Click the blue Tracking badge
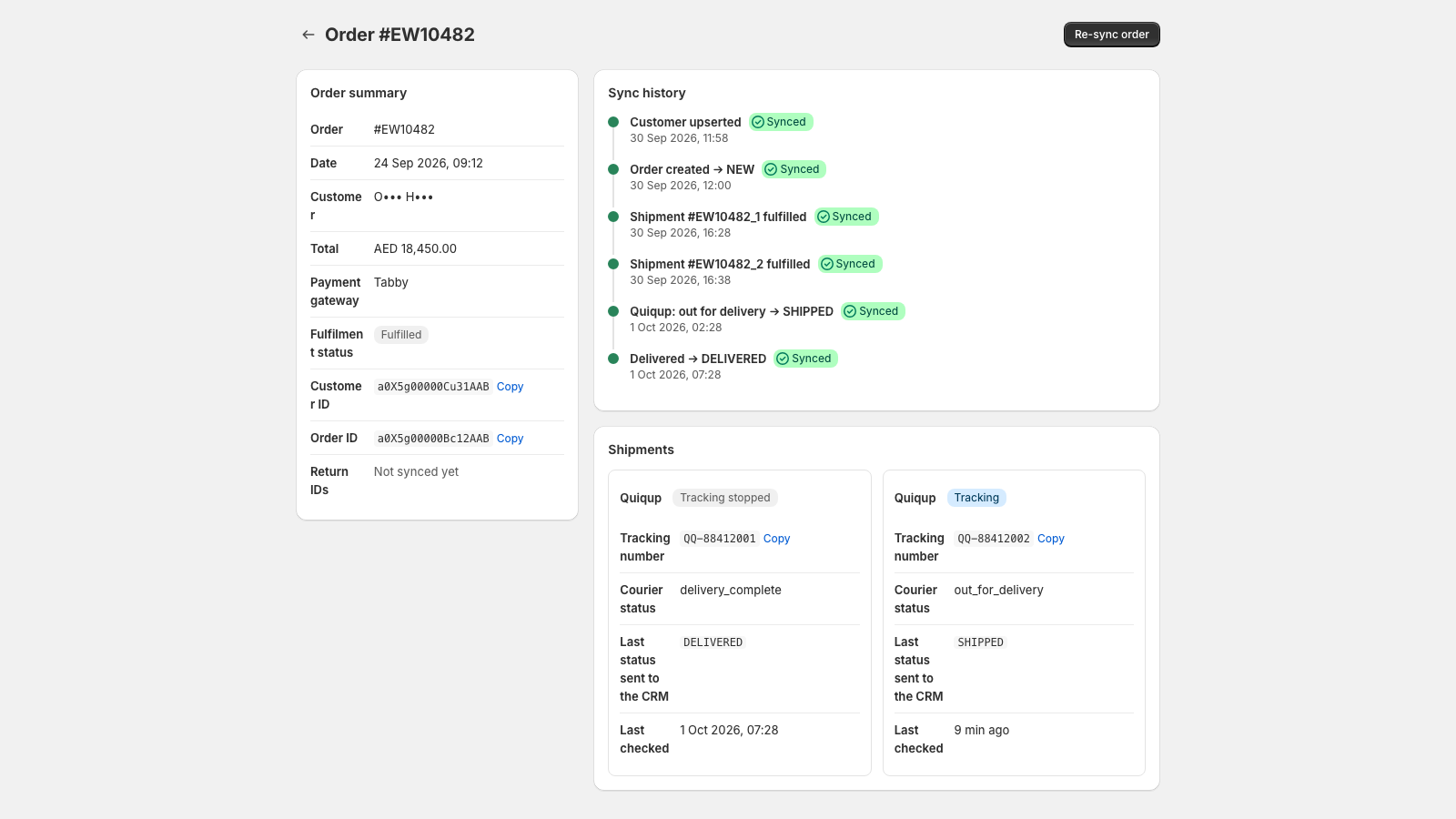Viewport: 1456px width, 819px height. pos(976,498)
